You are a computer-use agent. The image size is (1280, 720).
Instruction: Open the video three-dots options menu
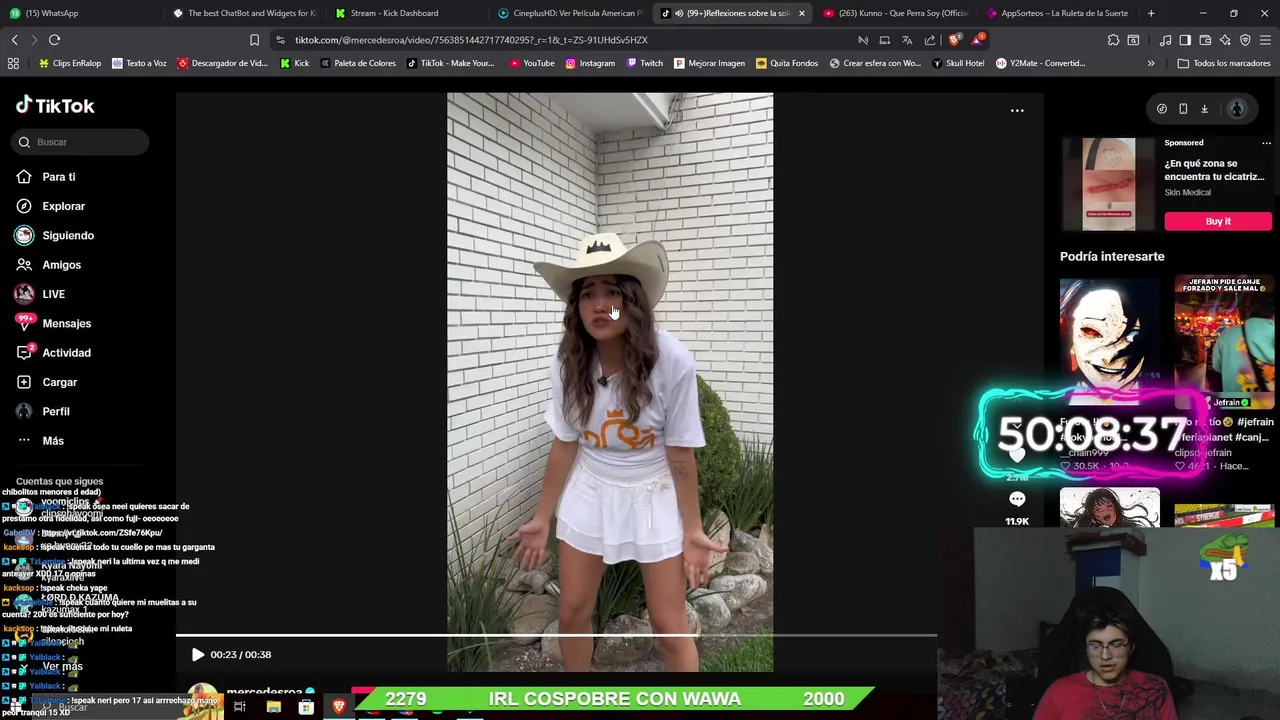1017,110
